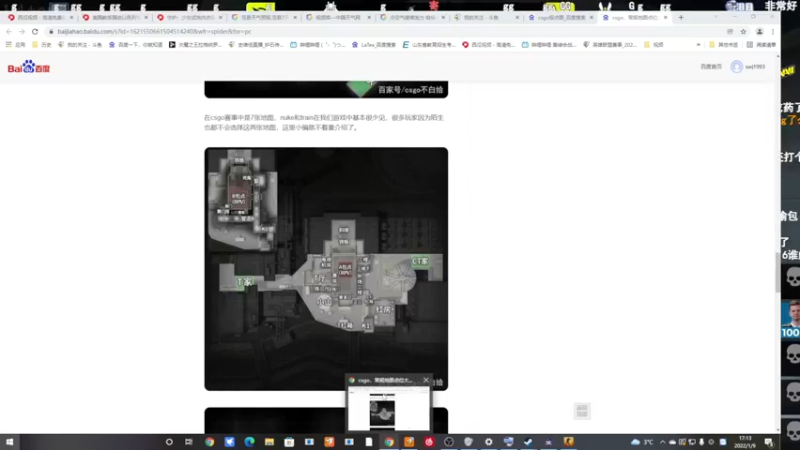The width and height of the screenshot is (800, 450).
Task: Open the 历史 bookmark folder
Action: click(42, 45)
